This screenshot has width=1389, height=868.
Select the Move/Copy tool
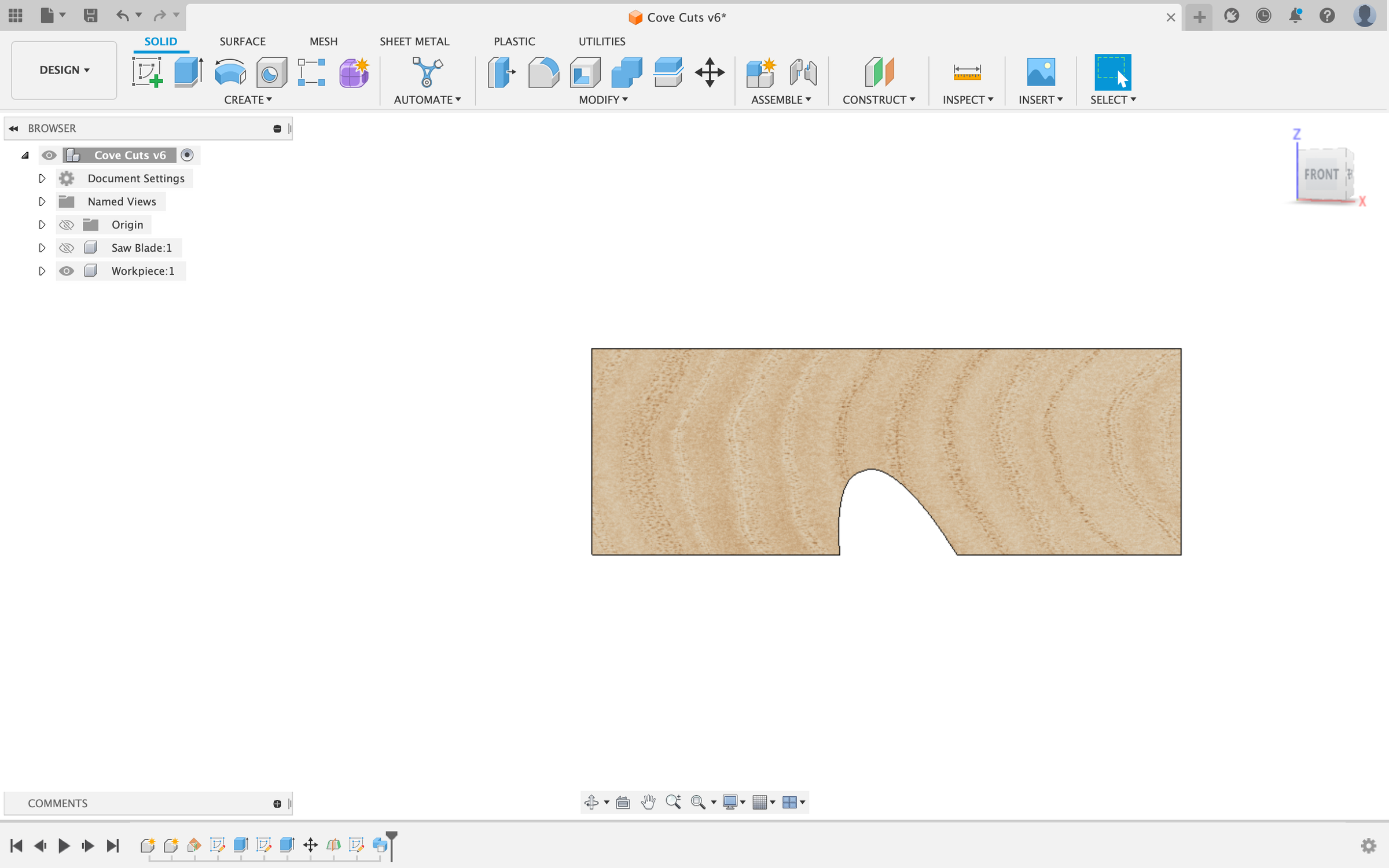point(710,72)
